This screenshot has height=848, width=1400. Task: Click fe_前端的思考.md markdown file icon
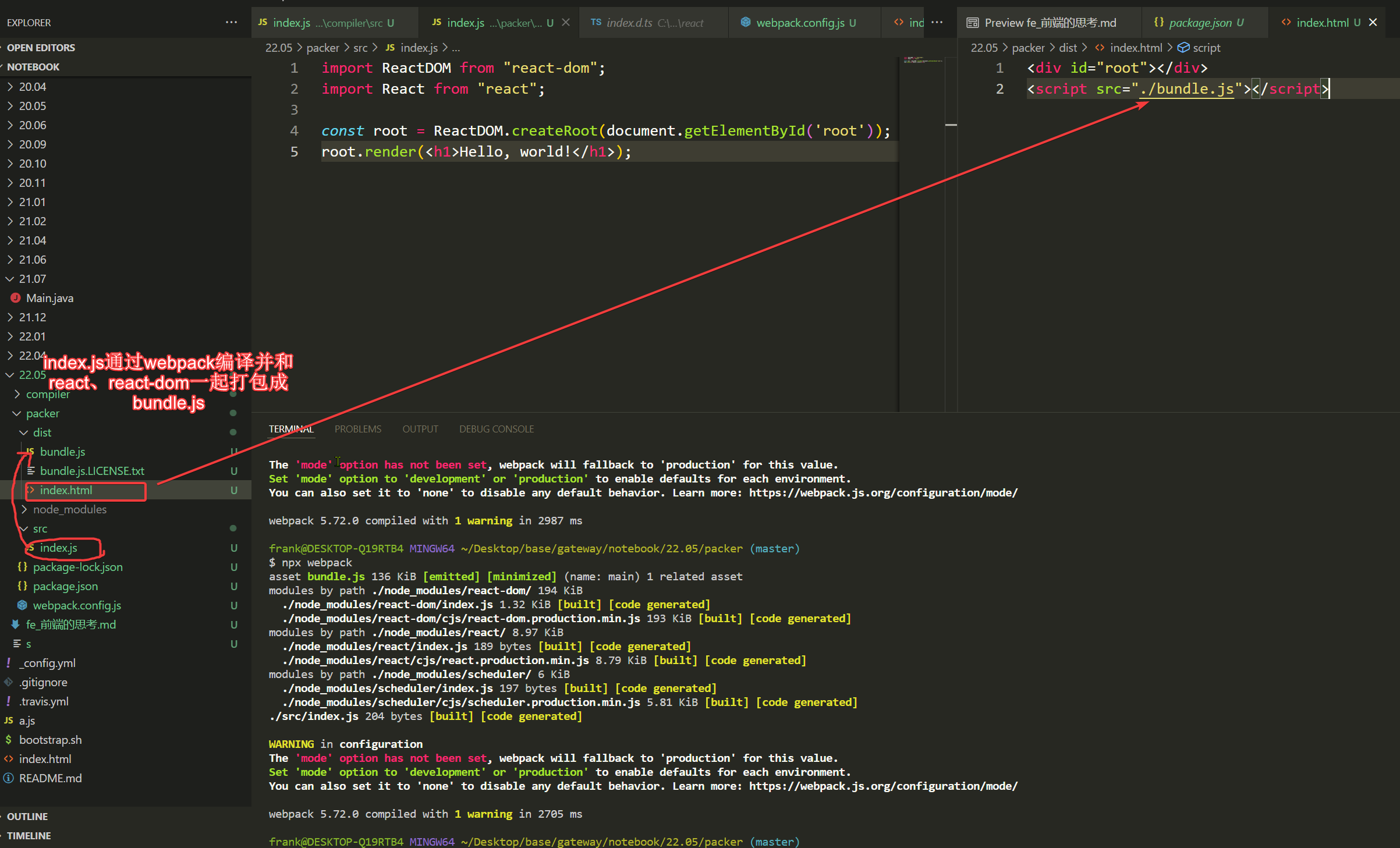[x=16, y=625]
